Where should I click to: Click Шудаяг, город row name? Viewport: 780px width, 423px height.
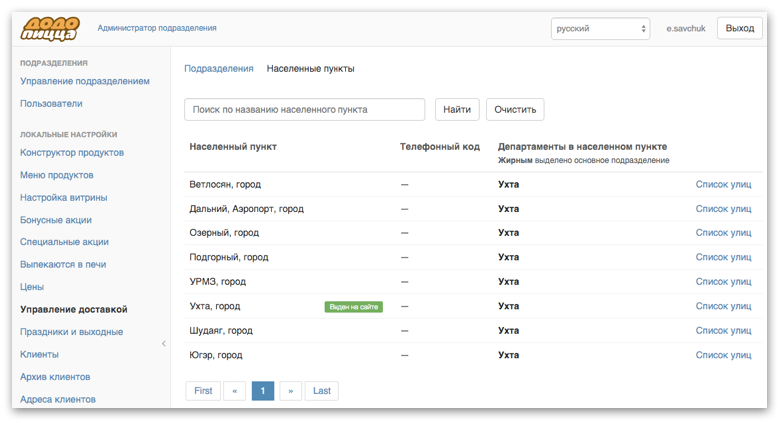coord(221,330)
